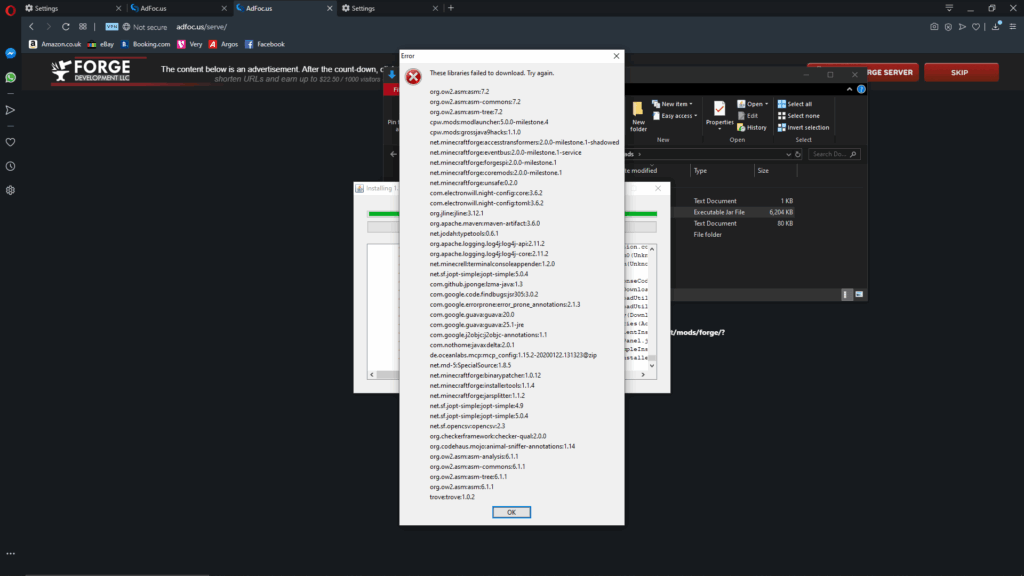Open Messenger in the Opera sidebar
The height and width of the screenshot is (576, 1024).
pyautogui.click(x=10, y=54)
